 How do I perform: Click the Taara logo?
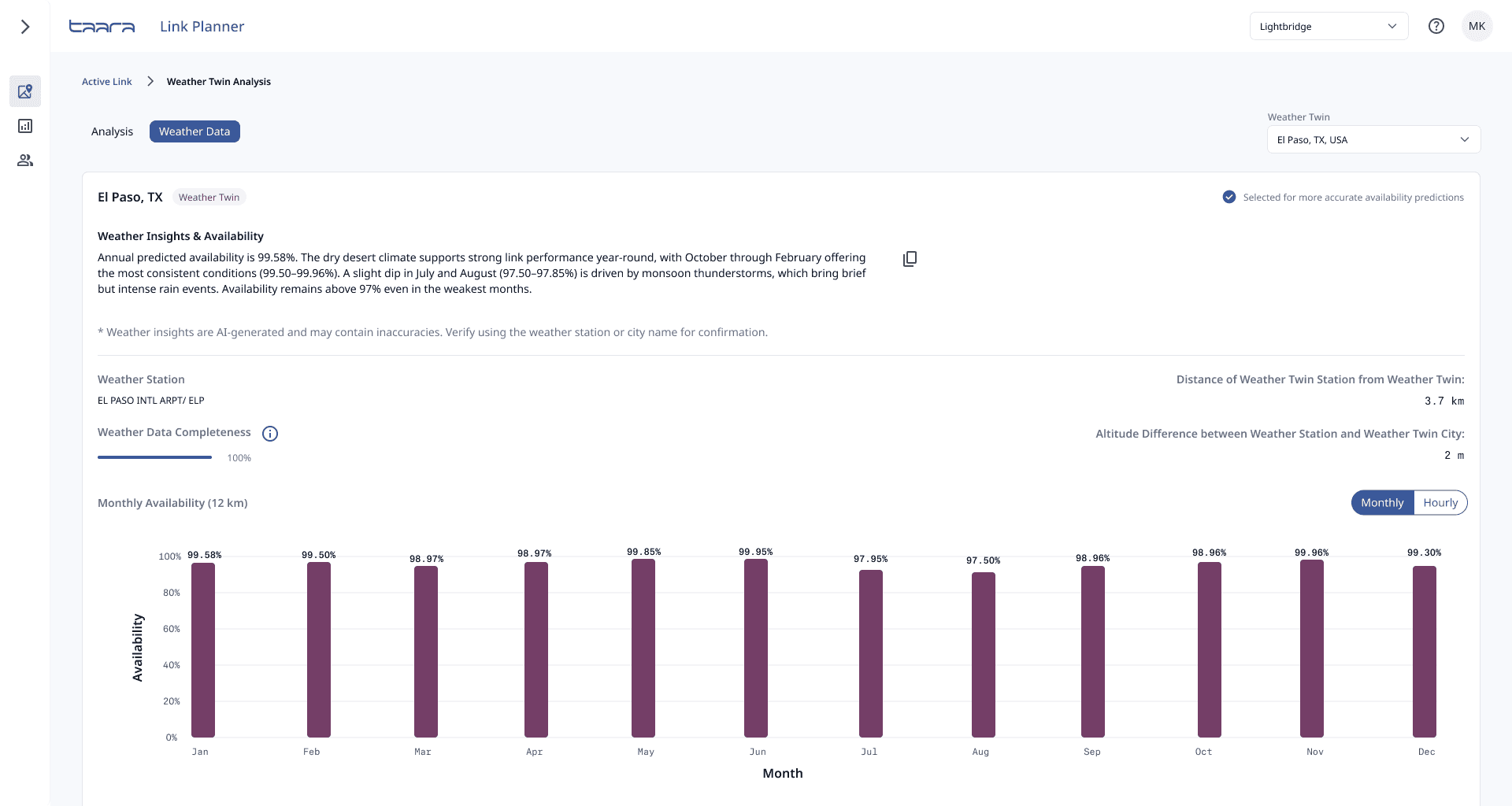pos(102,27)
